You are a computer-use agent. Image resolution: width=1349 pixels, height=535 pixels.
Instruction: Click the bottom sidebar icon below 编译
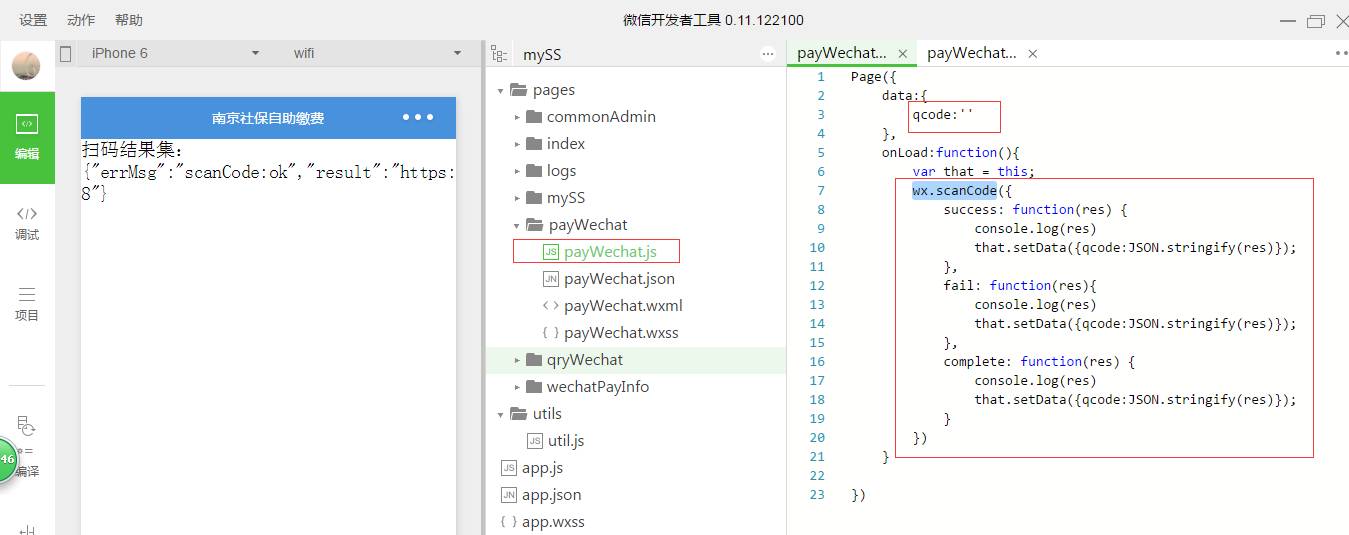point(27,529)
